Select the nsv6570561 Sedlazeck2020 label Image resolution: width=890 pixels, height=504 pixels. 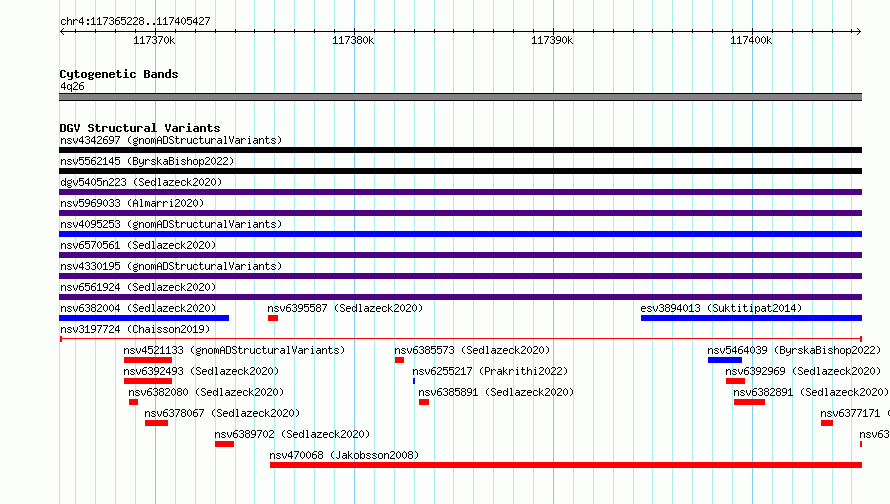[138, 245]
